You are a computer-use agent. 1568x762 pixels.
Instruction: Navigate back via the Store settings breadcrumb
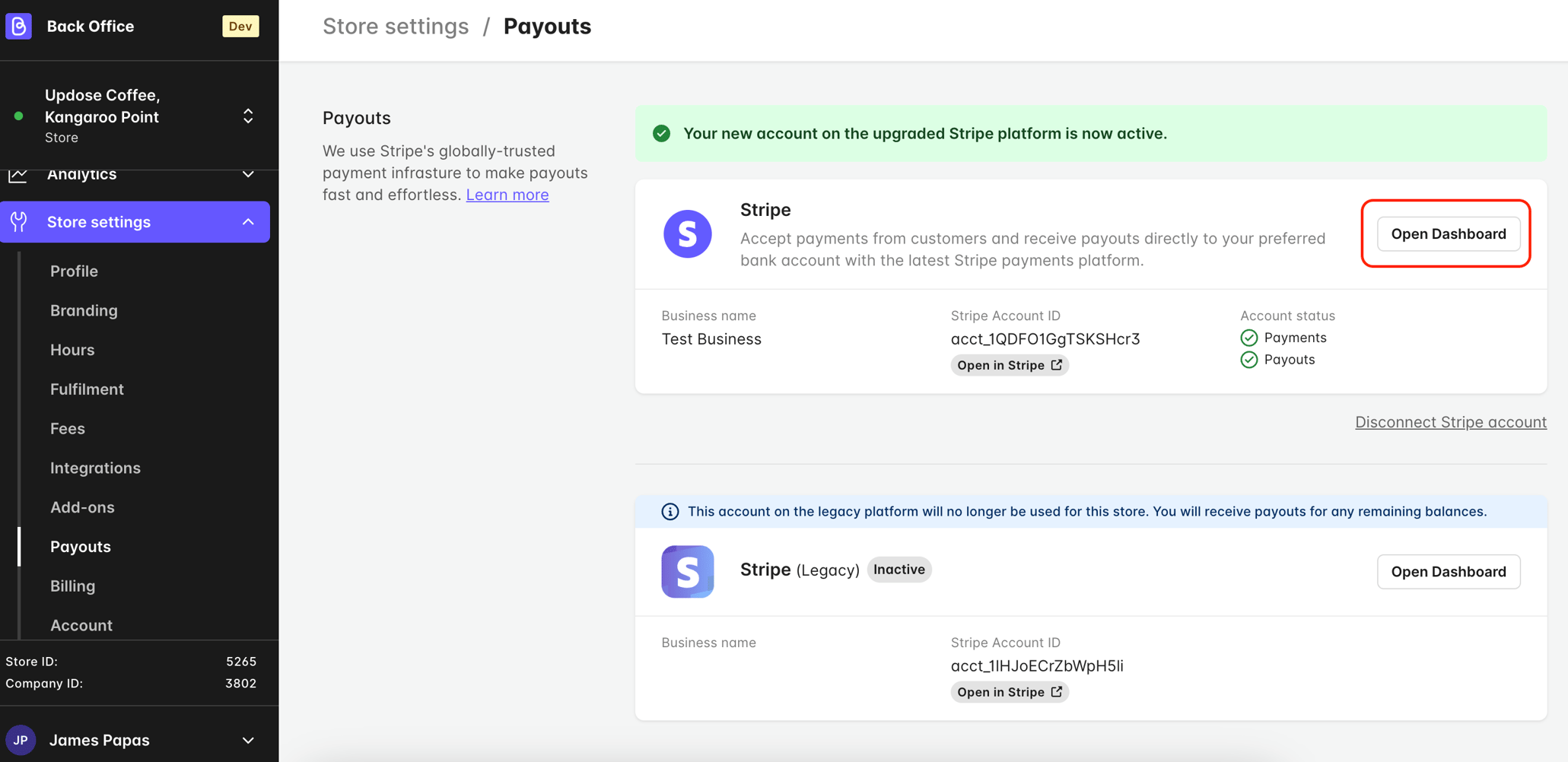click(x=396, y=25)
